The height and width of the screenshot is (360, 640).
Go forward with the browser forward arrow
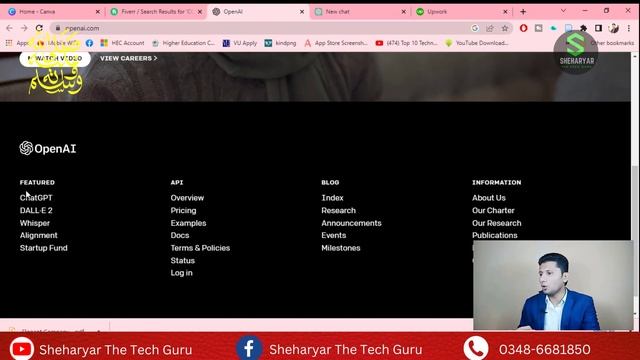tap(24, 28)
